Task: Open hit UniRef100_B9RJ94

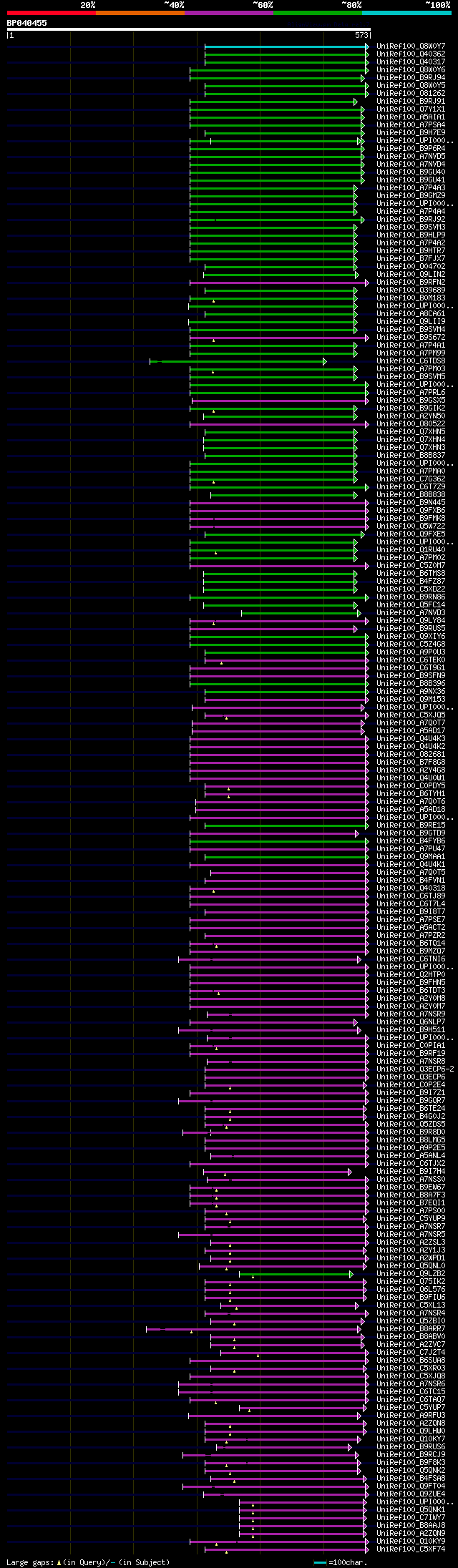Action: 411,78
